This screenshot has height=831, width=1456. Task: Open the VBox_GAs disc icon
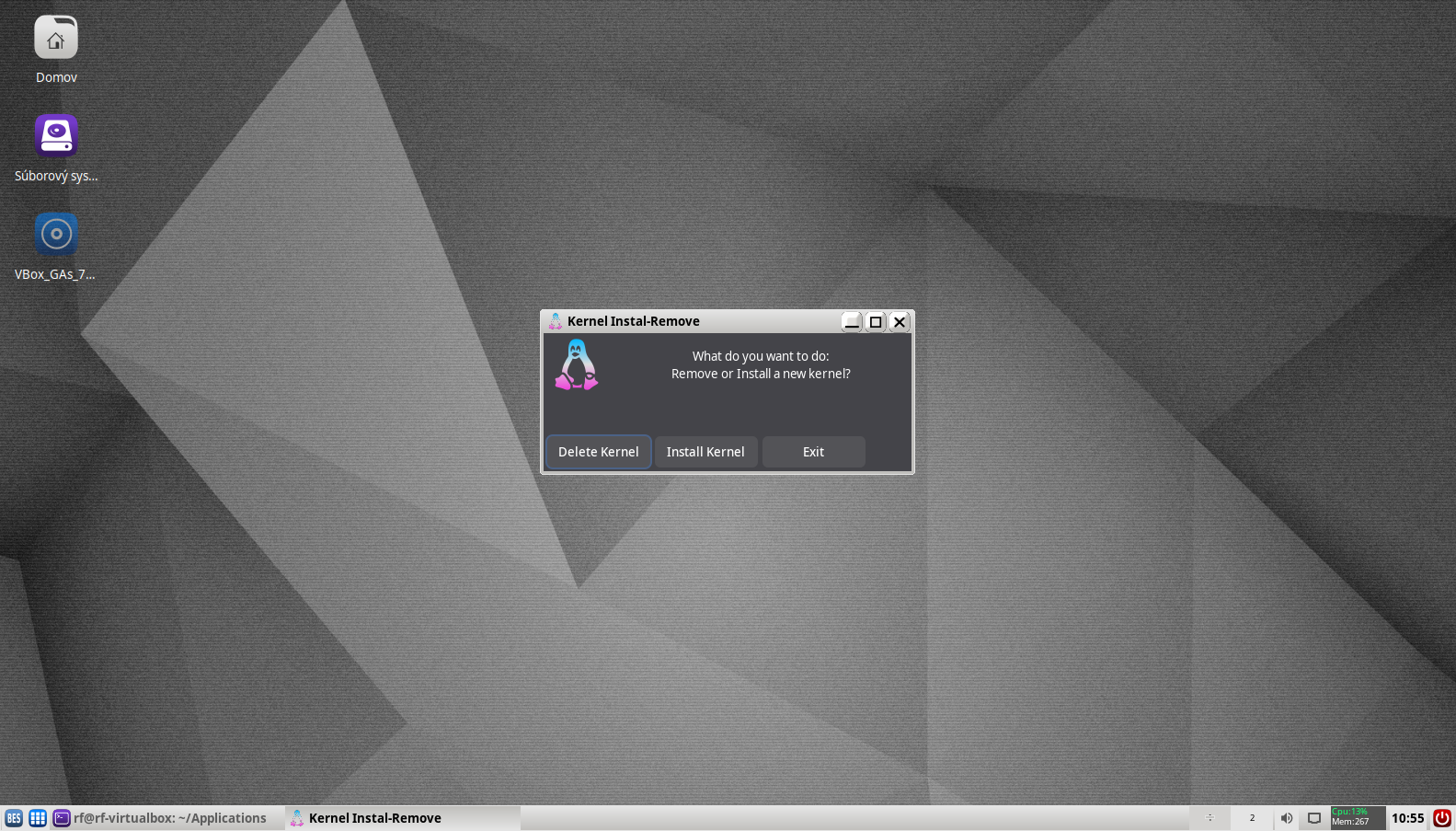[56, 234]
